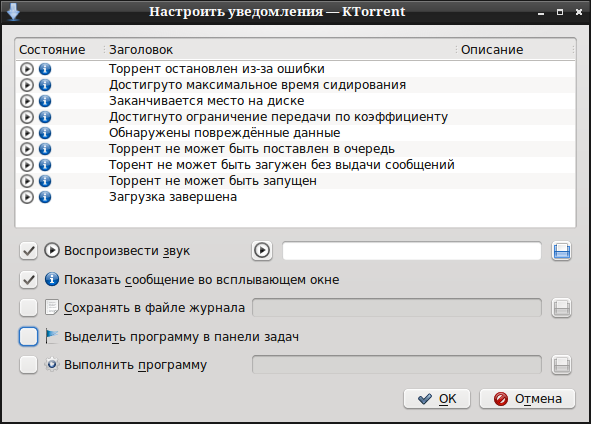This screenshot has height=424, width=591.
Task: Click the 'Отмена' cancel button
Action: [527, 399]
